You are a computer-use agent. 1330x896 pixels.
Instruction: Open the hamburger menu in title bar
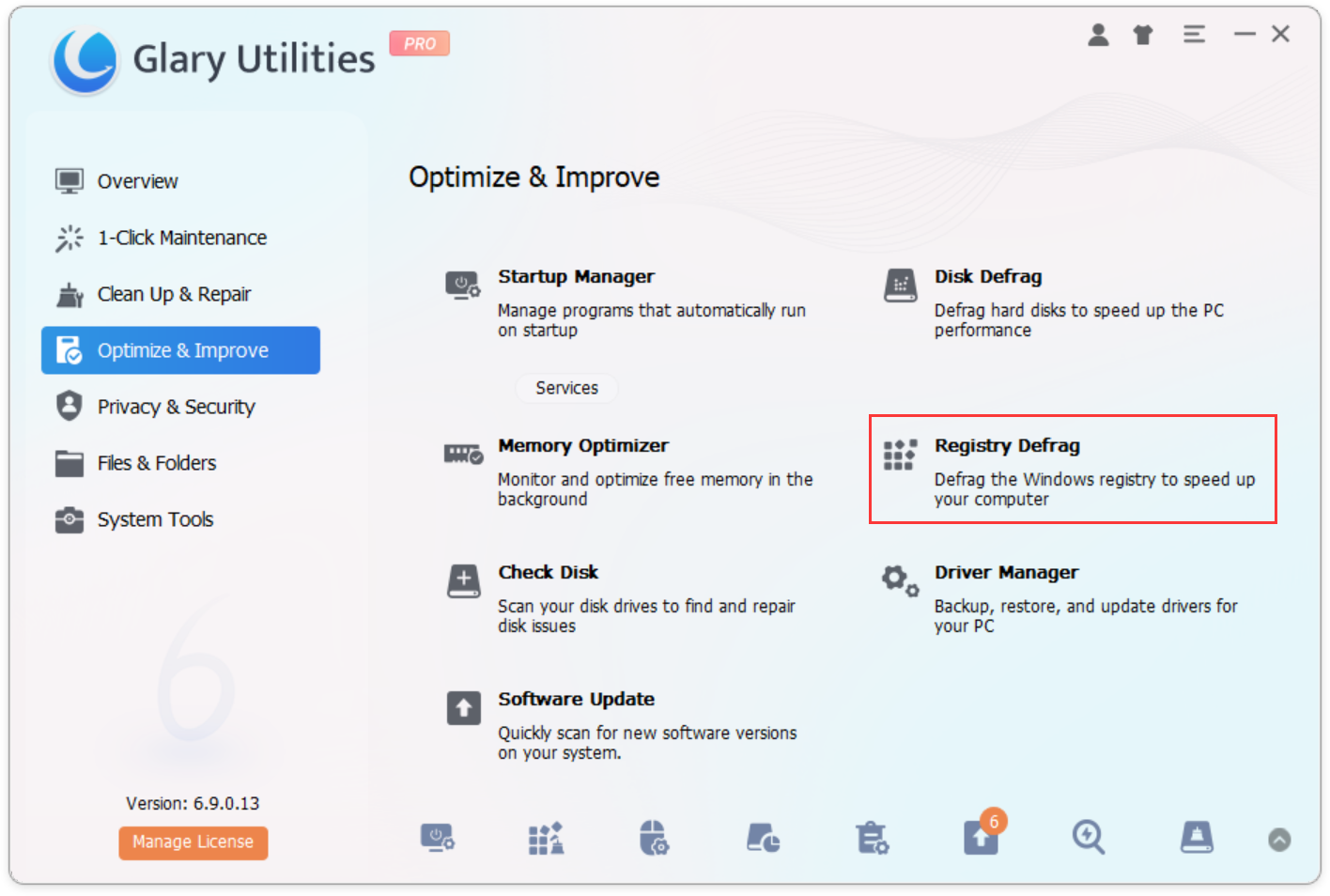pyautogui.click(x=1194, y=35)
